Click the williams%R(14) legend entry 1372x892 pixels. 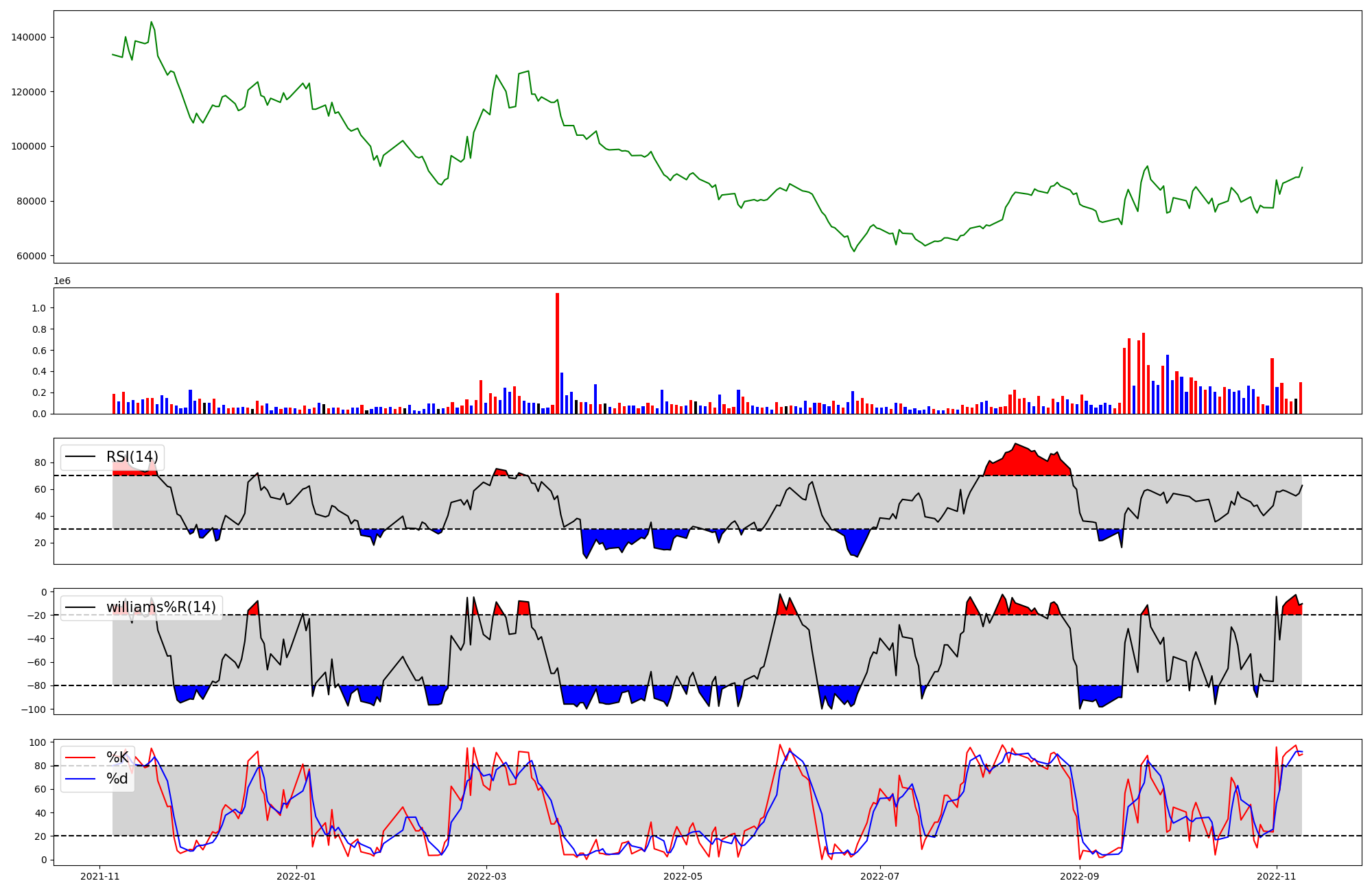click(x=161, y=607)
